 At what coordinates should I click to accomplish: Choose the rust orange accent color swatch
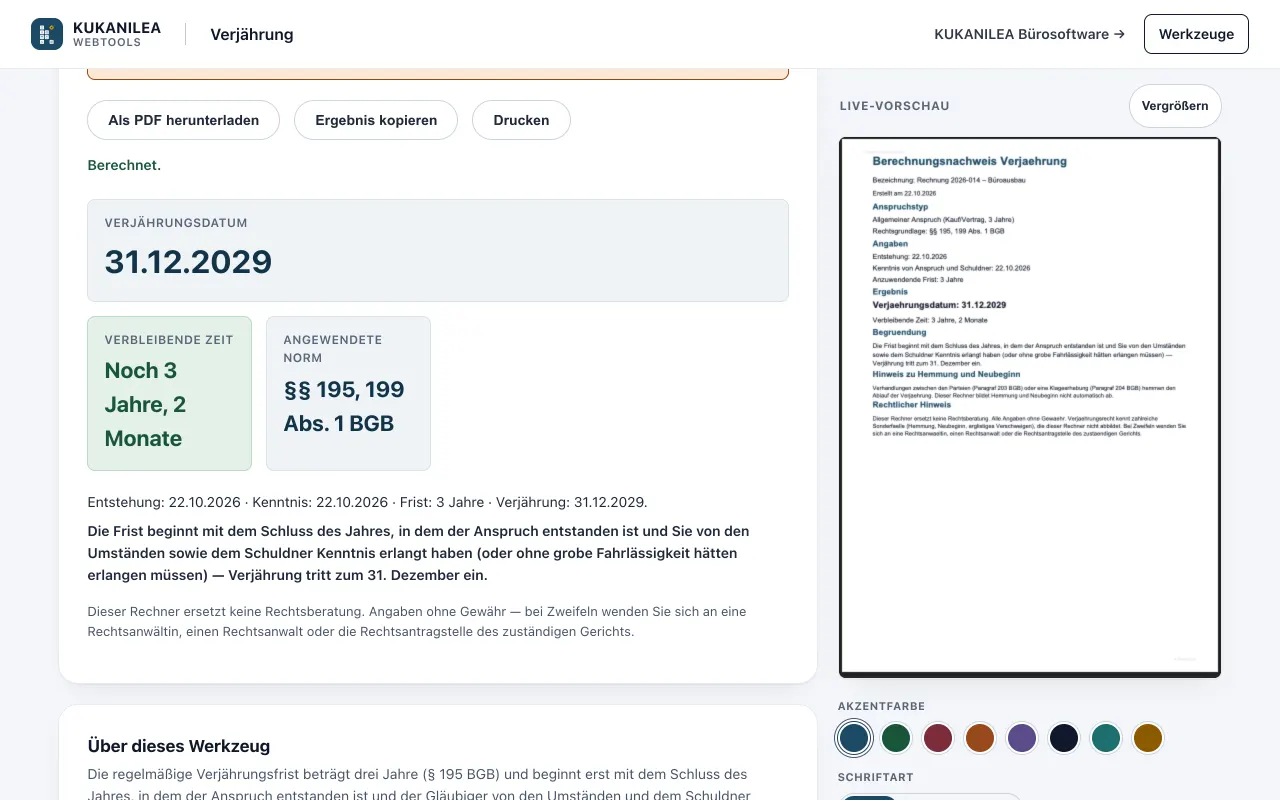(x=980, y=738)
